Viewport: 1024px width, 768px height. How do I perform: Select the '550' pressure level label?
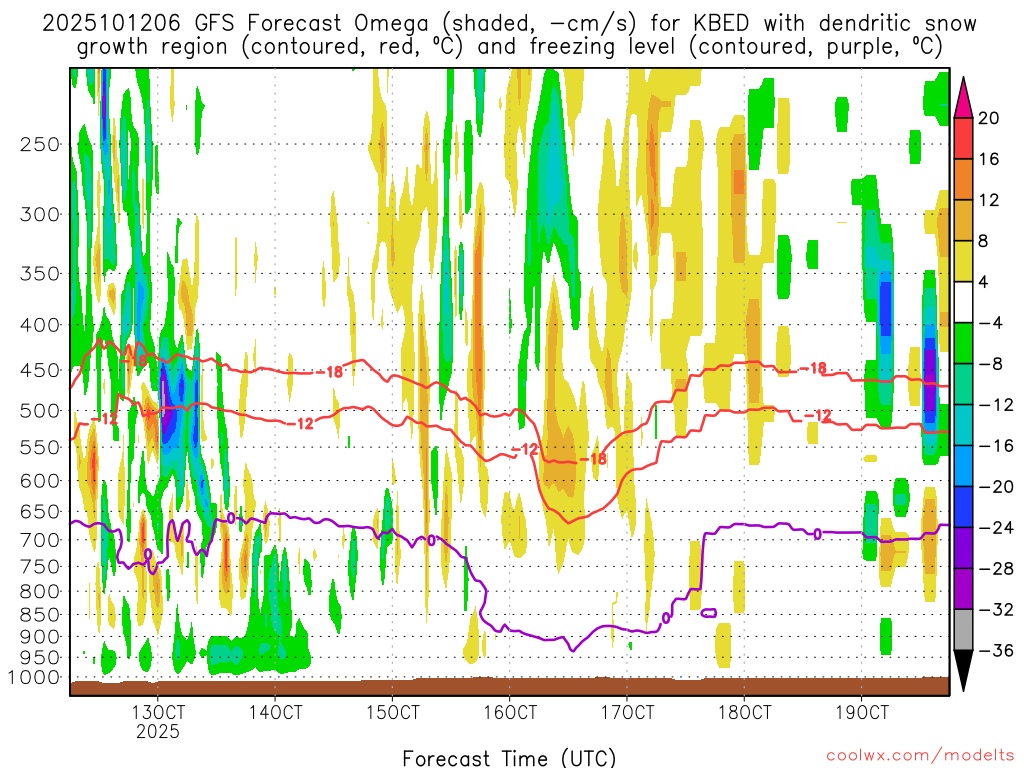40,447
